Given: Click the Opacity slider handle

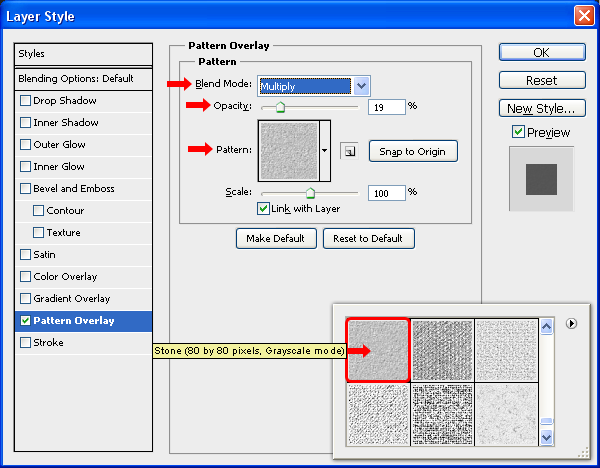Looking at the screenshot, I should (x=280, y=107).
